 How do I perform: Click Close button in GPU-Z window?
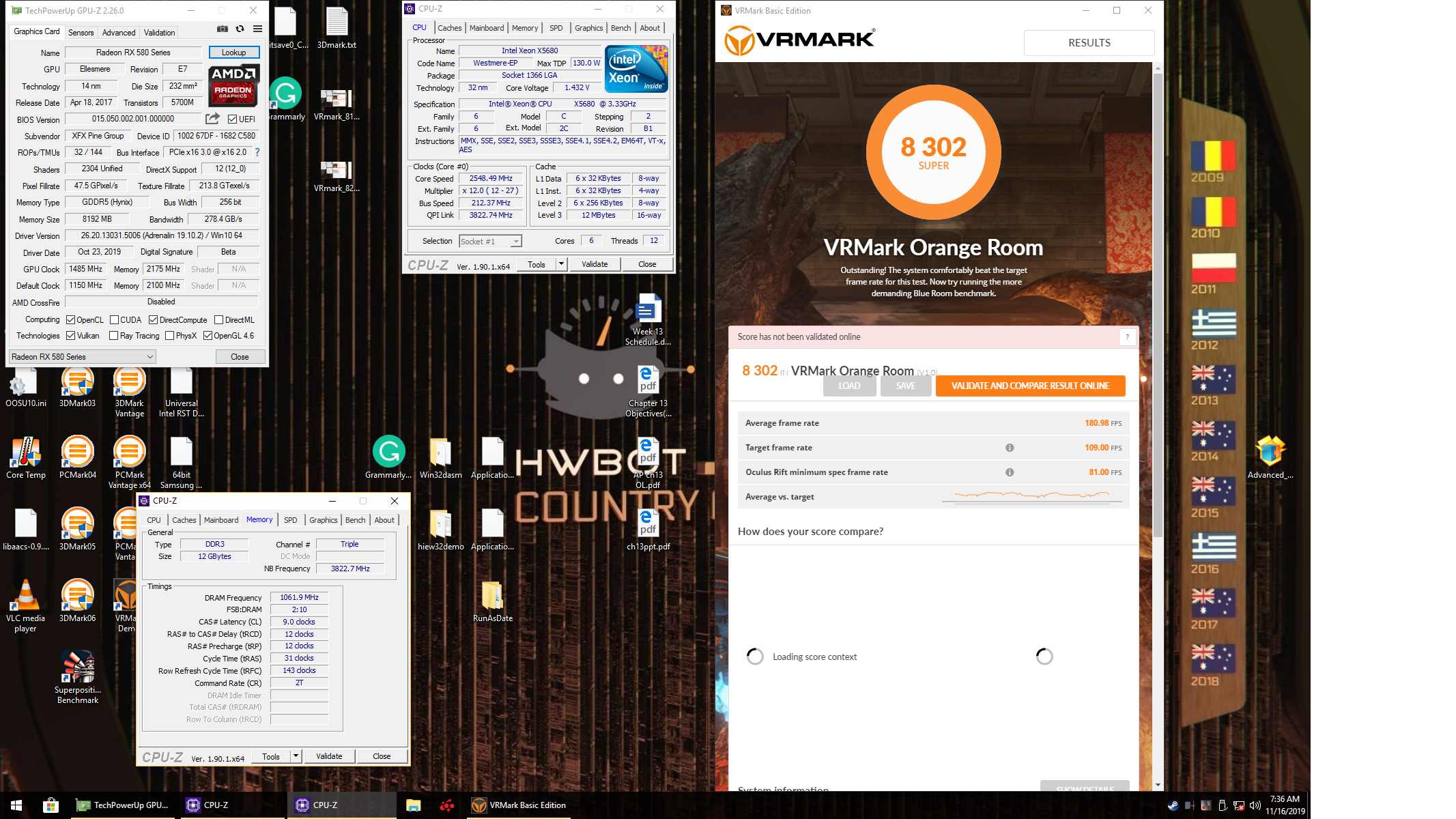click(240, 356)
